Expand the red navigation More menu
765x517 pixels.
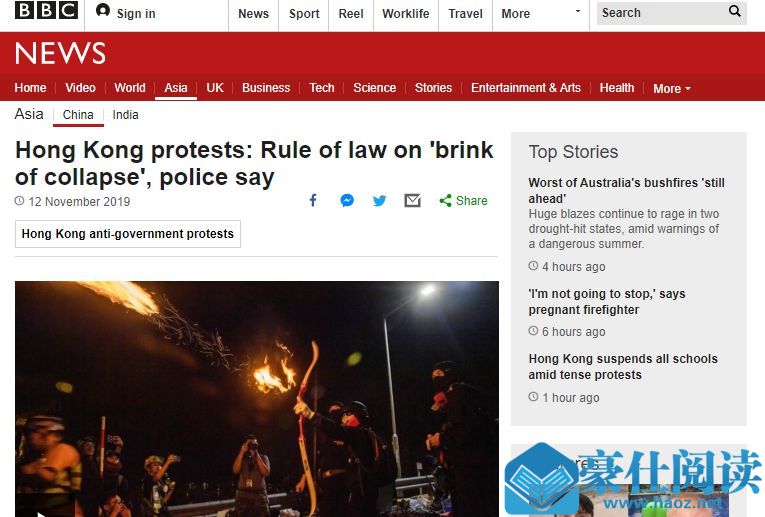point(672,88)
